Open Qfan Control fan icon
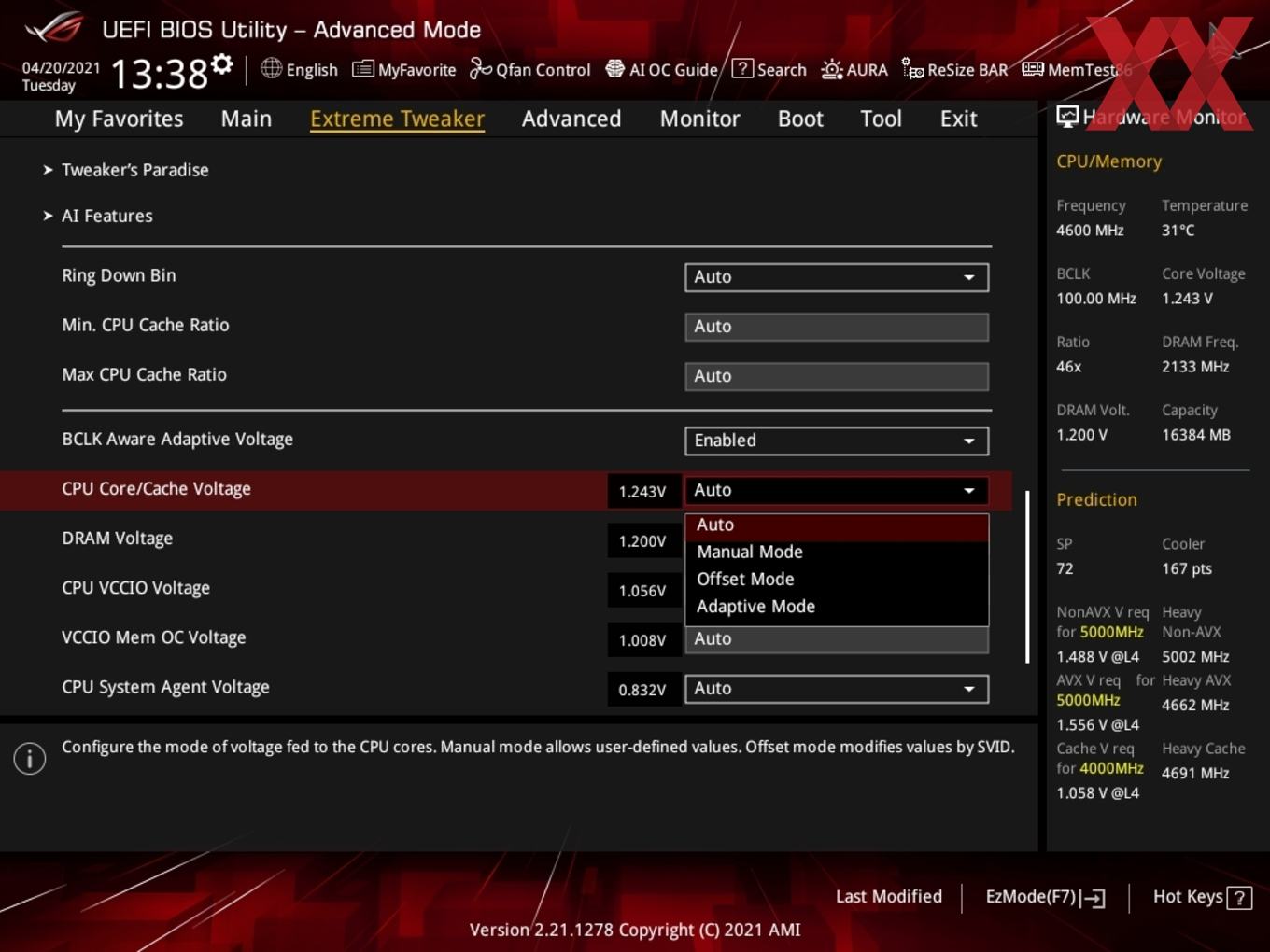This screenshot has width=1270, height=952. [480, 68]
